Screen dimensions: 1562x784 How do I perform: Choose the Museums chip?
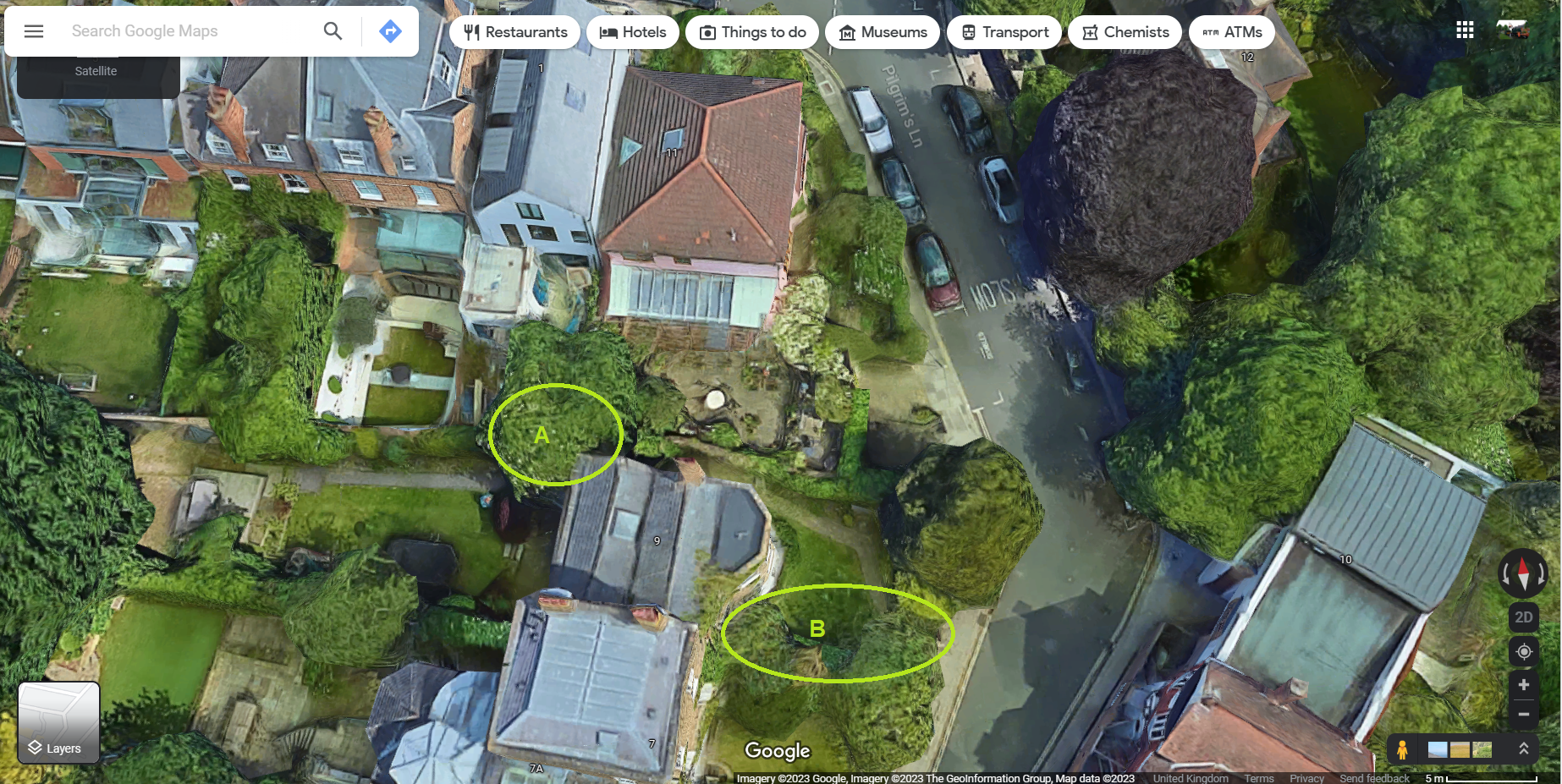[883, 32]
